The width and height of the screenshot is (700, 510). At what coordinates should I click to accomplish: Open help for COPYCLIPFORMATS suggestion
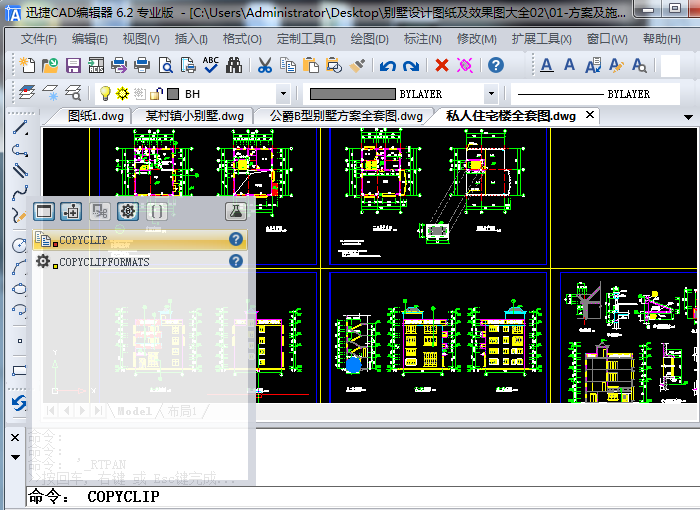pyautogui.click(x=236, y=261)
